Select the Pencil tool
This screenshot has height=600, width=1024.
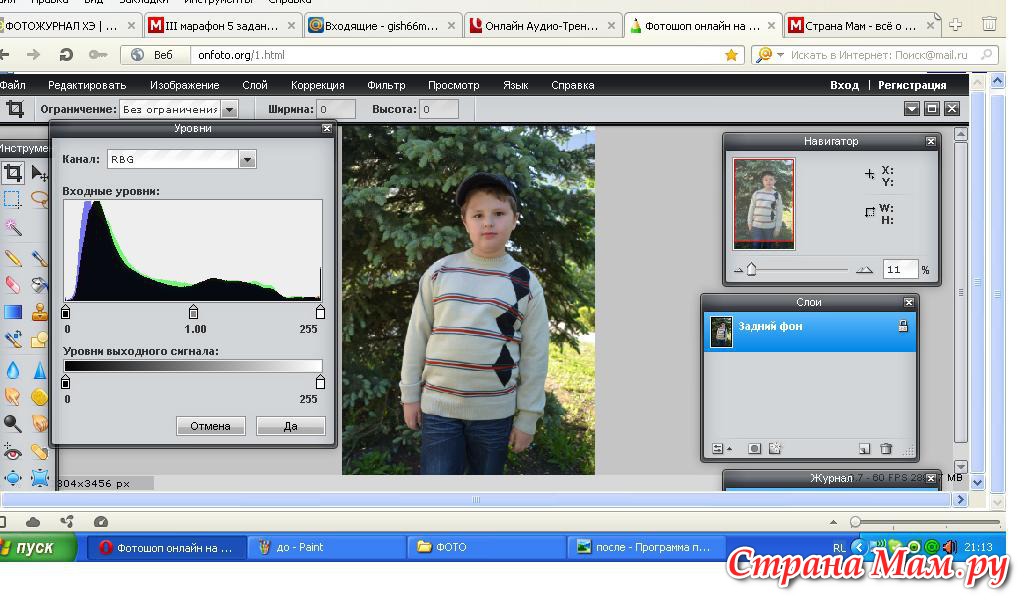[13, 258]
